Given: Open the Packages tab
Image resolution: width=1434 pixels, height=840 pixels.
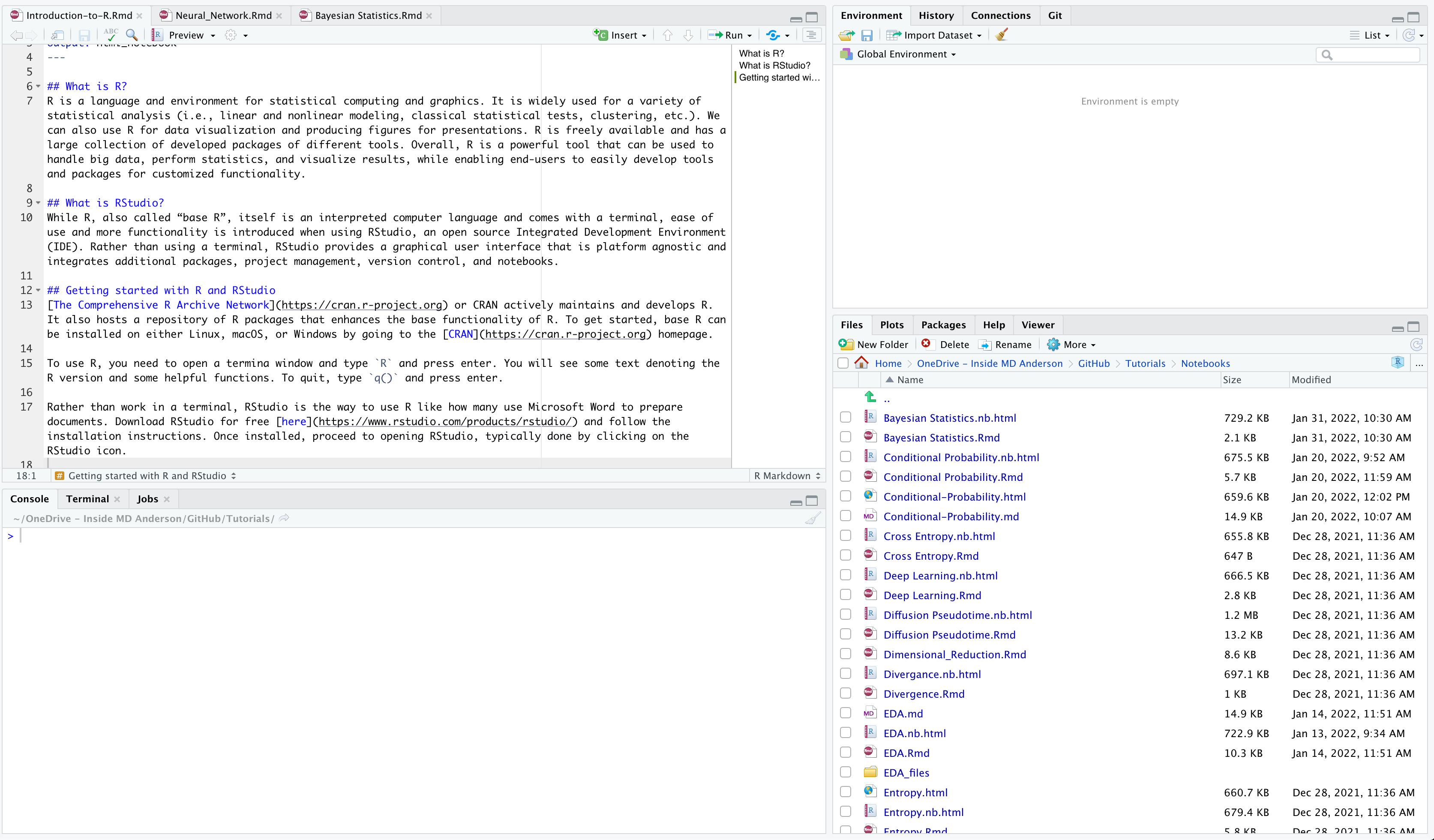Looking at the screenshot, I should [x=943, y=325].
